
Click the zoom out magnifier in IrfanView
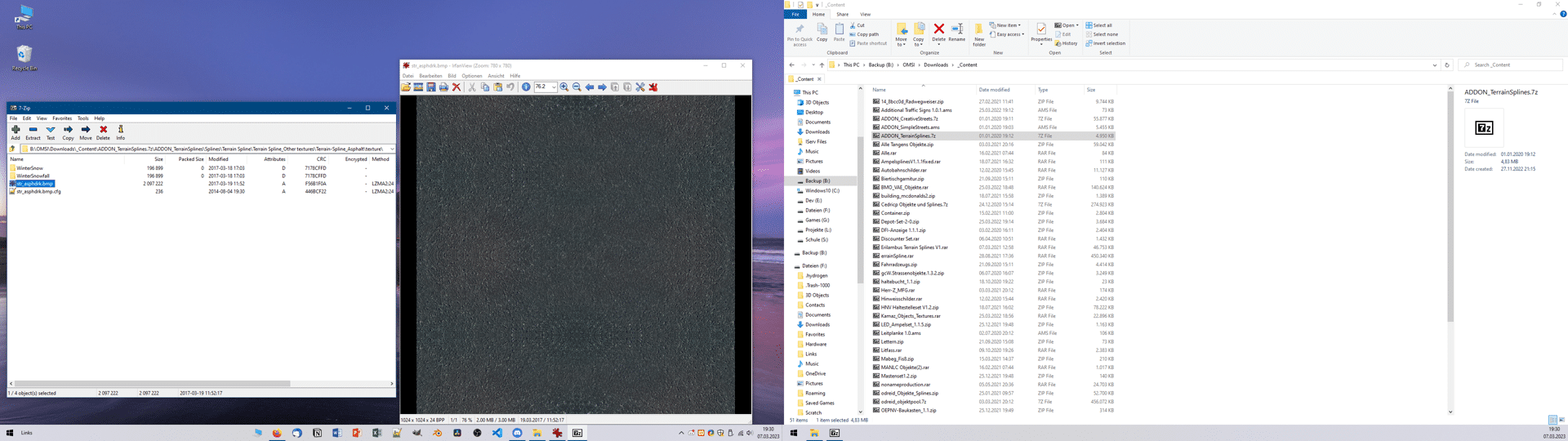[x=577, y=87]
